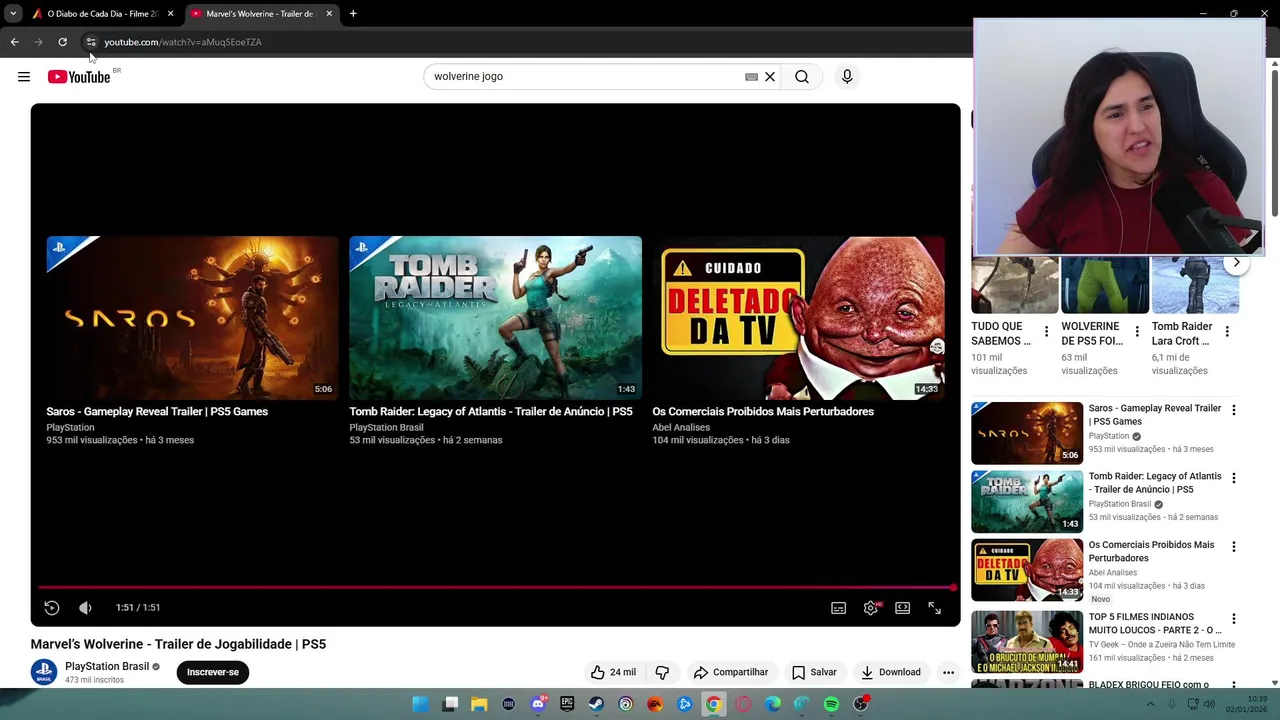Open File Explorer from the taskbar

pyautogui.click(x=479, y=704)
